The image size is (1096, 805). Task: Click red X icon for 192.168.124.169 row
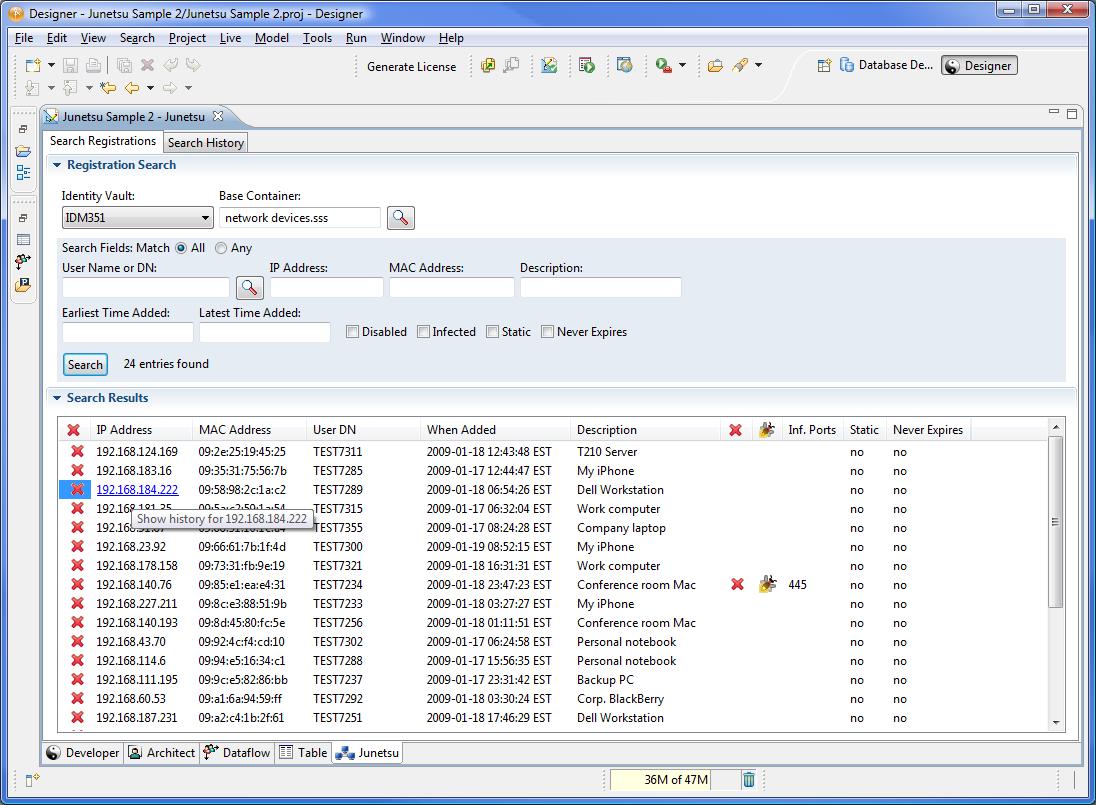click(75, 452)
